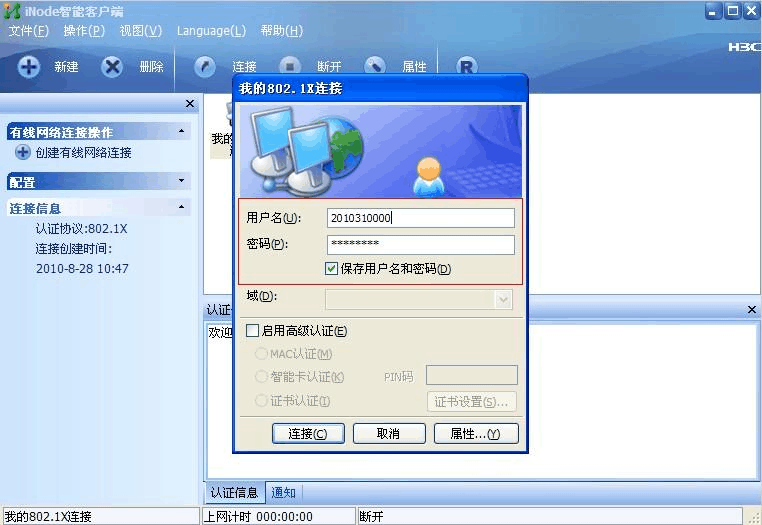This screenshot has height=525, width=762.
Task: Maximize the iNode window
Action: click(x=732, y=11)
